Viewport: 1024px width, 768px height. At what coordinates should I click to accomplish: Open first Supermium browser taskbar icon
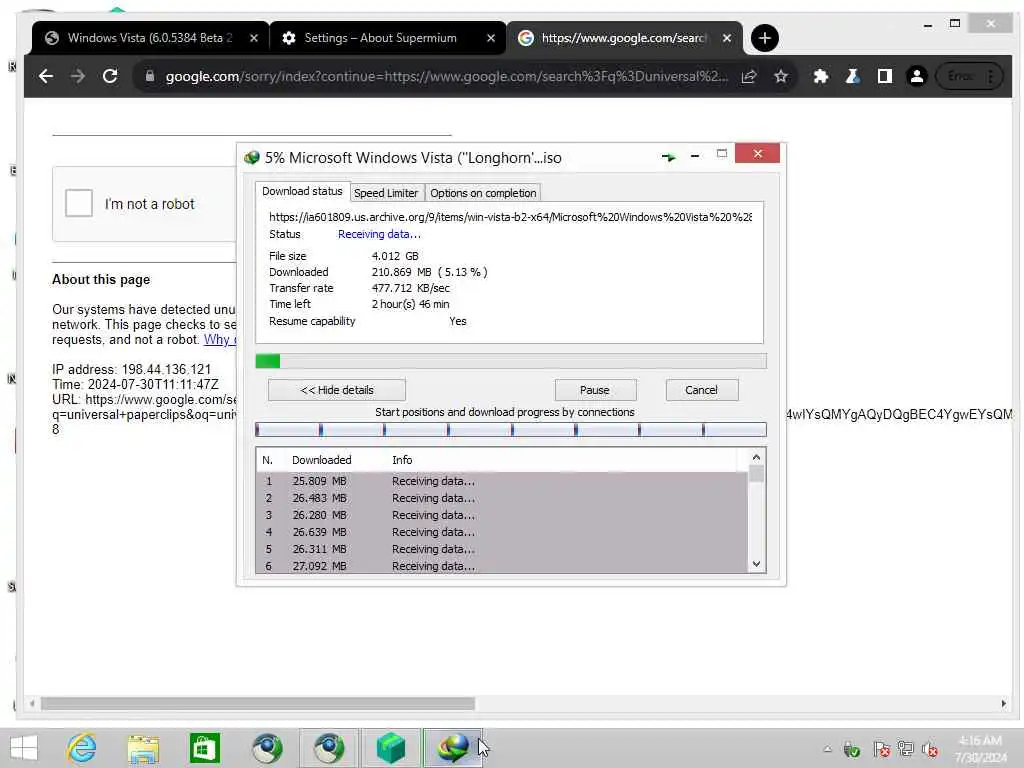[267, 748]
